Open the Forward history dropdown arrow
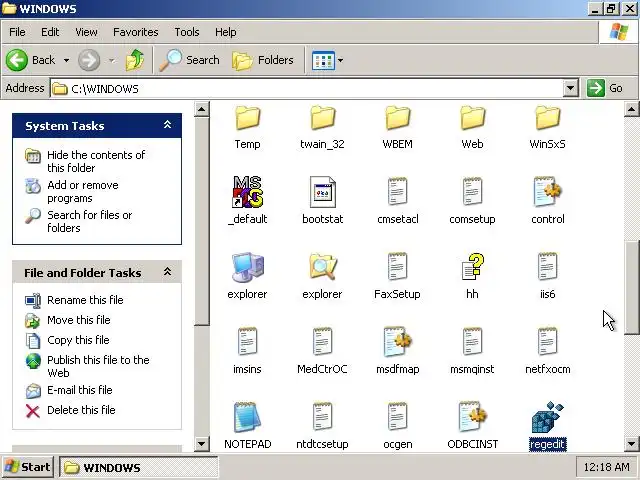The height and width of the screenshot is (480, 640). pos(111,60)
